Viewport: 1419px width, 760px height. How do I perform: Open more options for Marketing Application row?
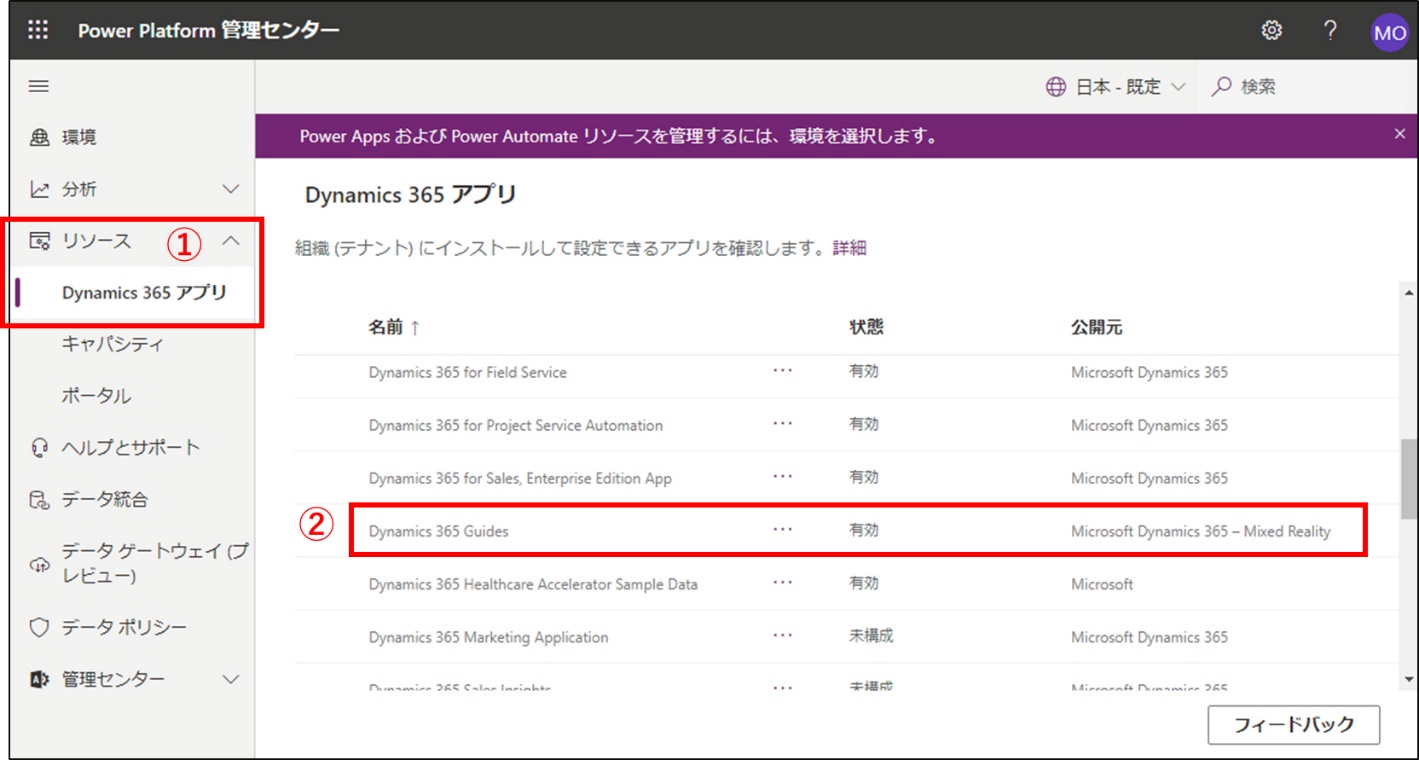(x=782, y=636)
